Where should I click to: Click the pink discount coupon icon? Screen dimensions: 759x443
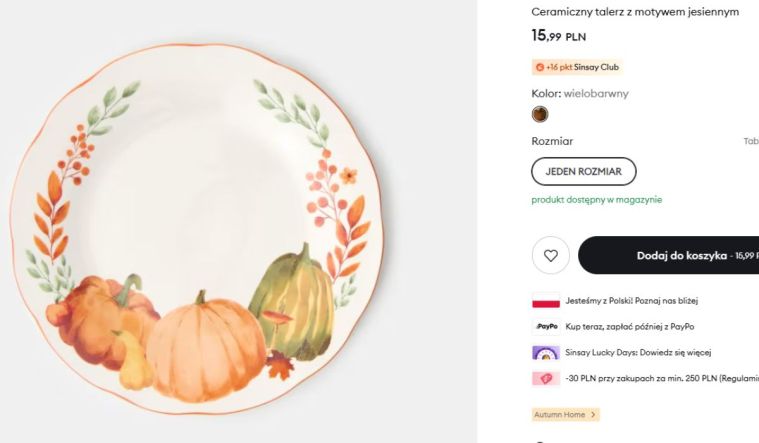click(546, 379)
